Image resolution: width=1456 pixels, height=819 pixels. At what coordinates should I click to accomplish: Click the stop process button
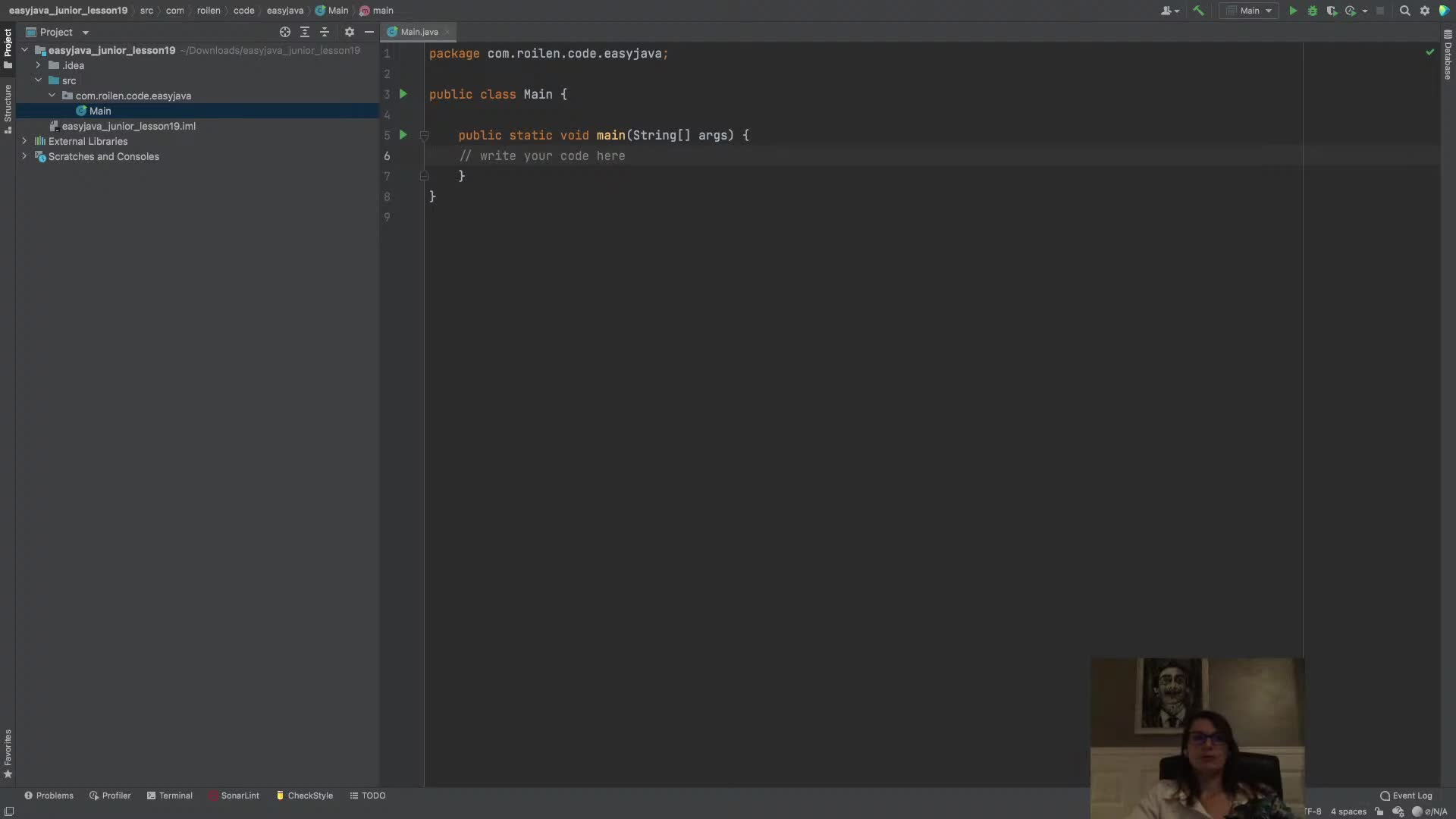(x=1380, y=11)
